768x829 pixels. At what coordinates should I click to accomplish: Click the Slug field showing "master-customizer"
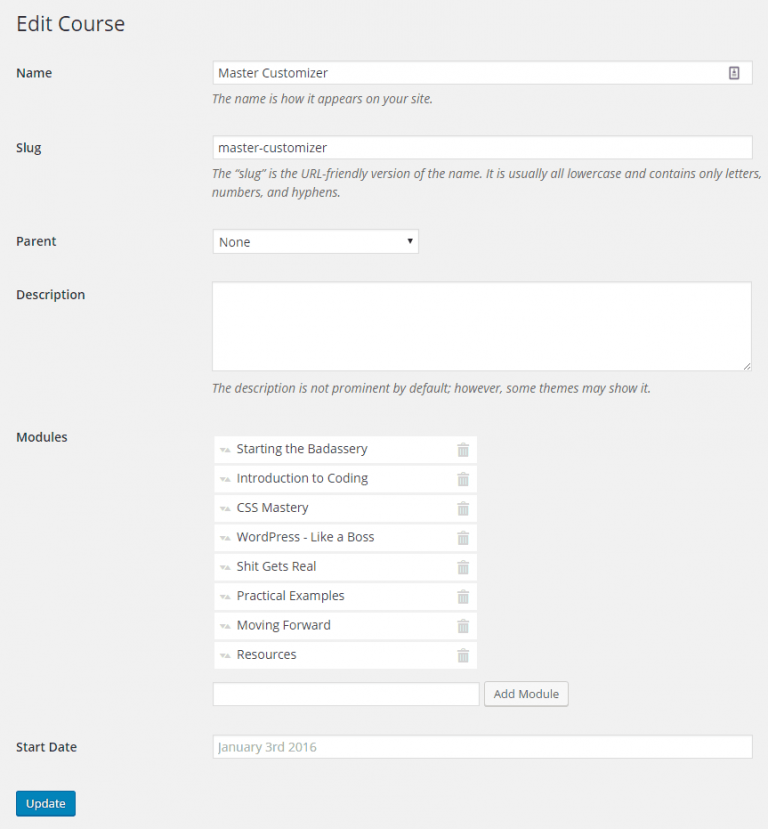point(450,147)
